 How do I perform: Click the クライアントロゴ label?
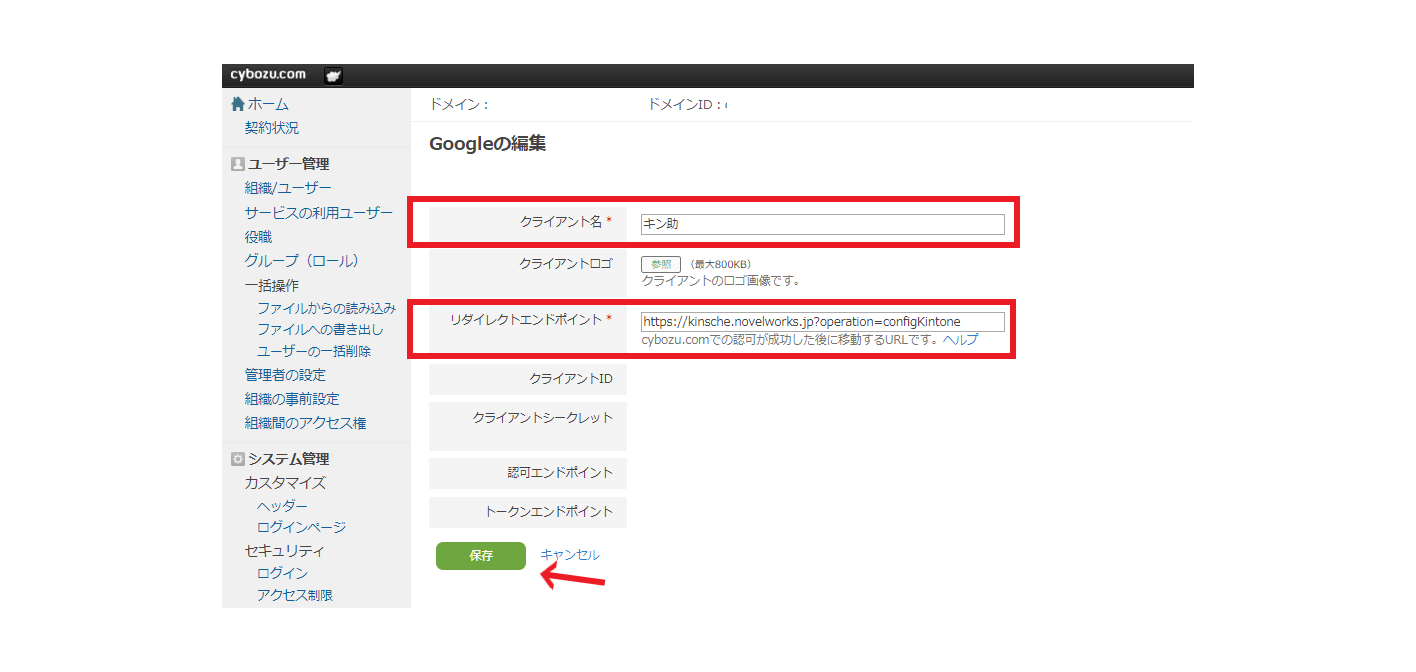click(566, 264)
